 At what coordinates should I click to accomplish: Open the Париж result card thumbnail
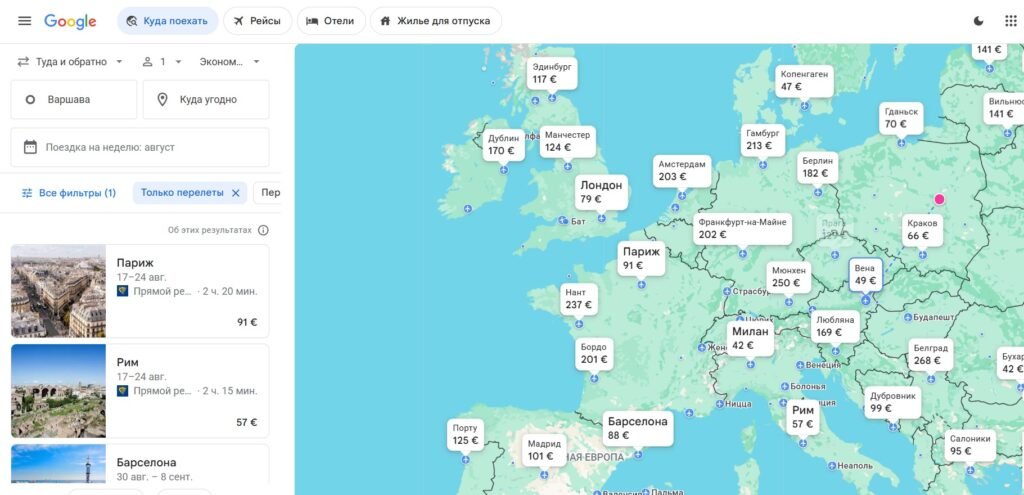pos(58,291)
